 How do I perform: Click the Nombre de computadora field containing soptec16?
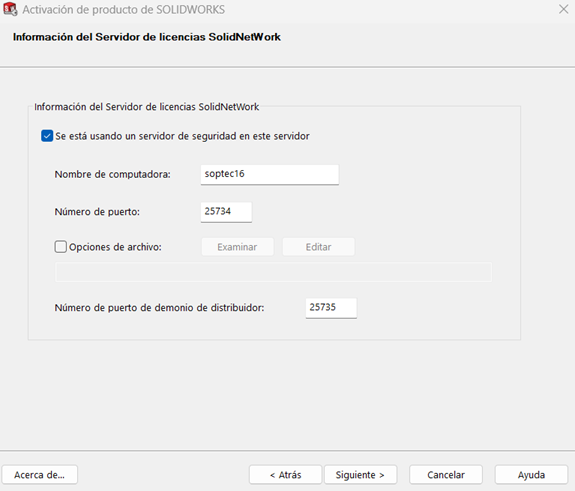(x=270, y=175)
